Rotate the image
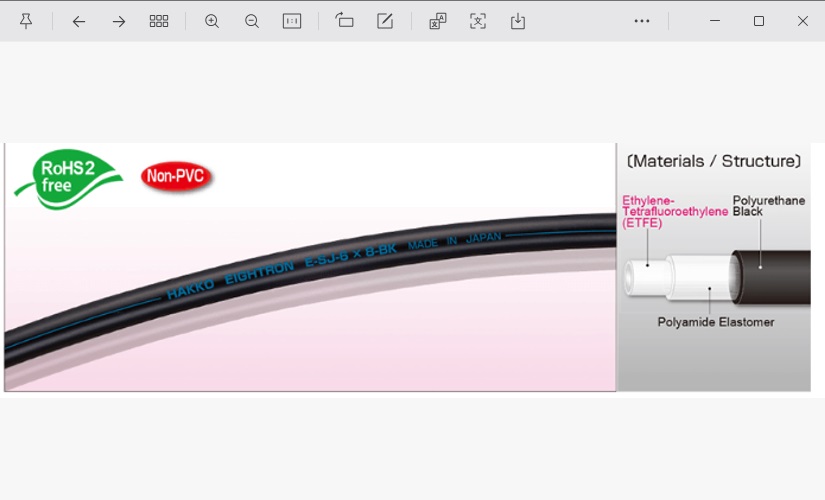The image size is (825, 500). (x=345, y=21)
